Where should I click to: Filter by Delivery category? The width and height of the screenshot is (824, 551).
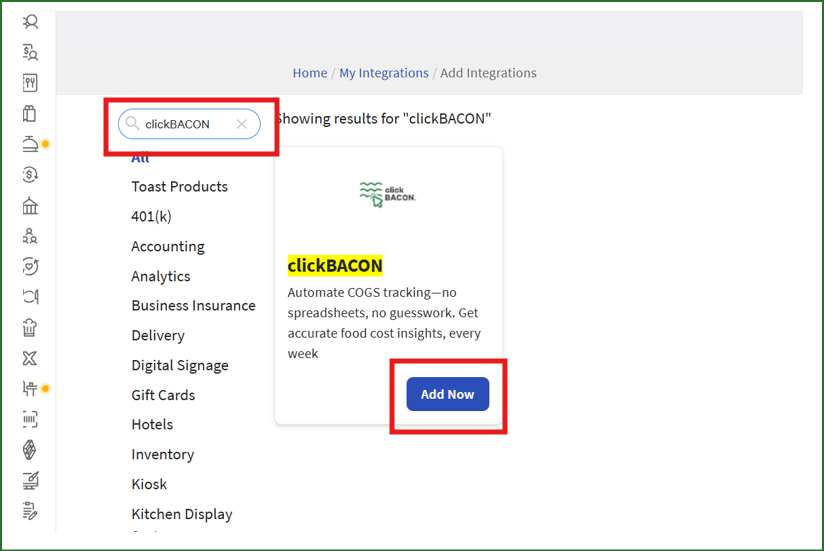pyautogui.click(x=158, y=336)
